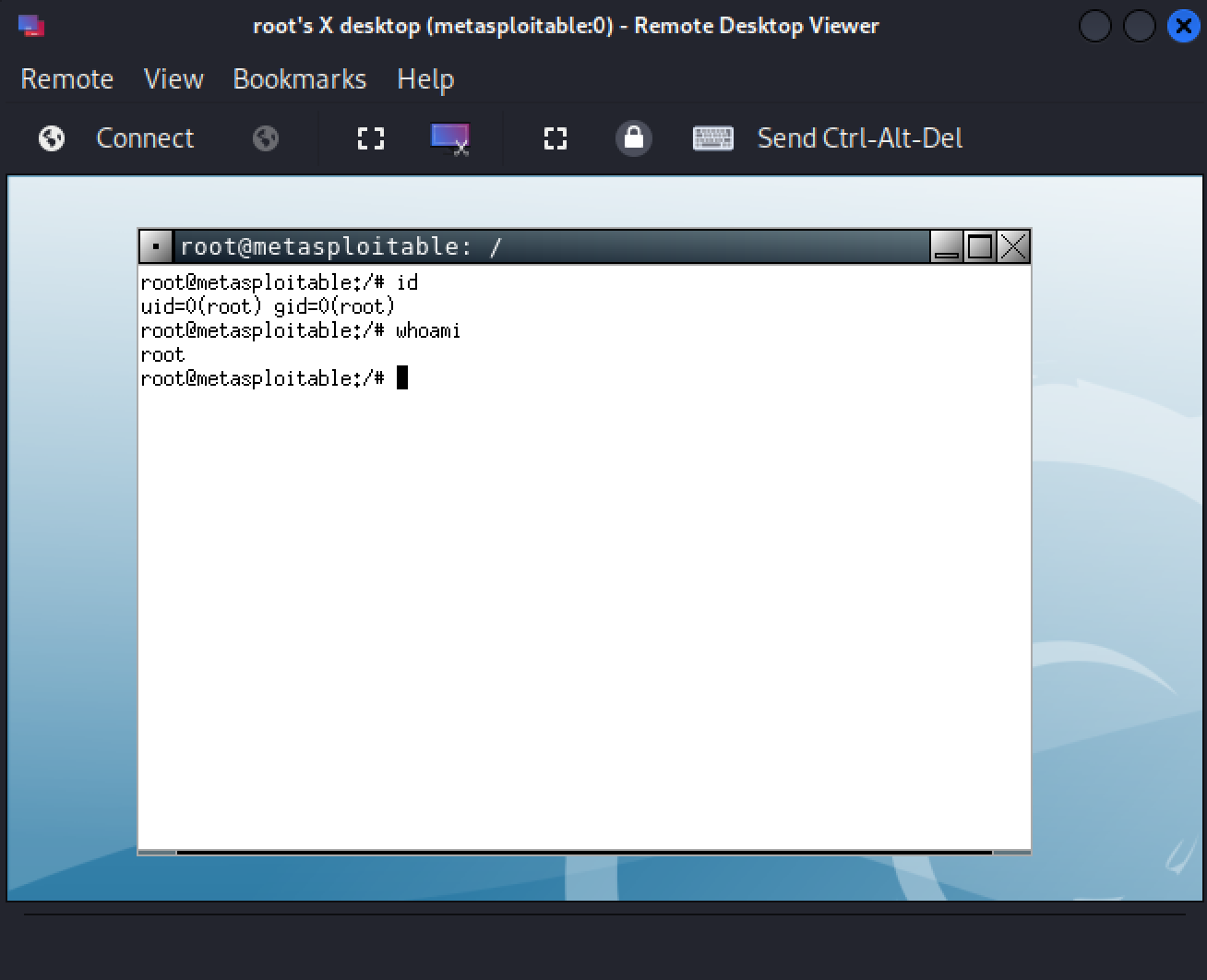Expand the Bookmarks menu

point(299,79)
